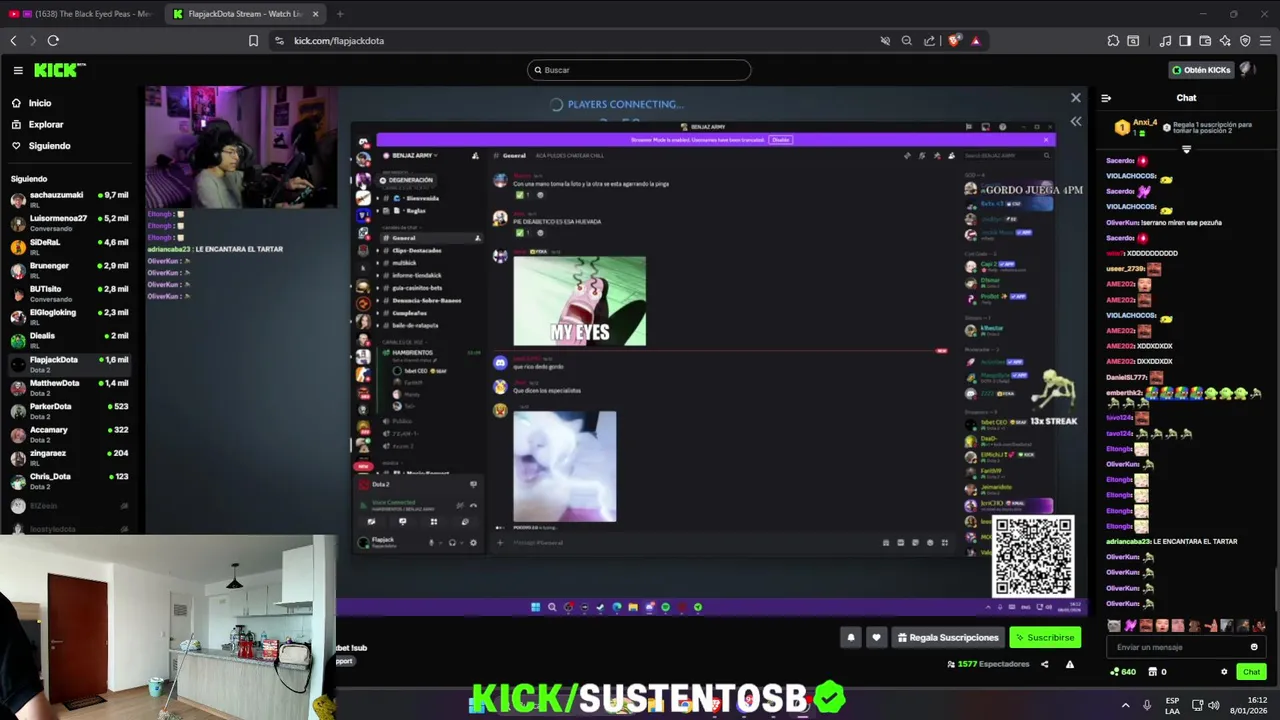This screenshot has width=1280, height=720.
Task: Open the media control music note icon
Action: (1165, 41)
